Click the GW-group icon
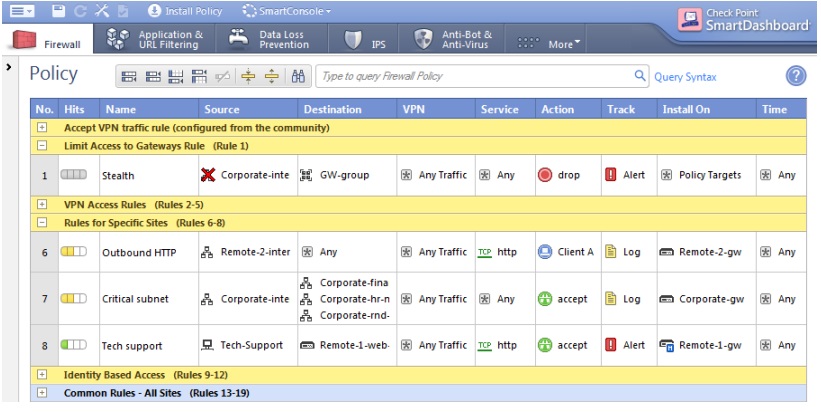 pyautogui.click(x=306, y=175)
